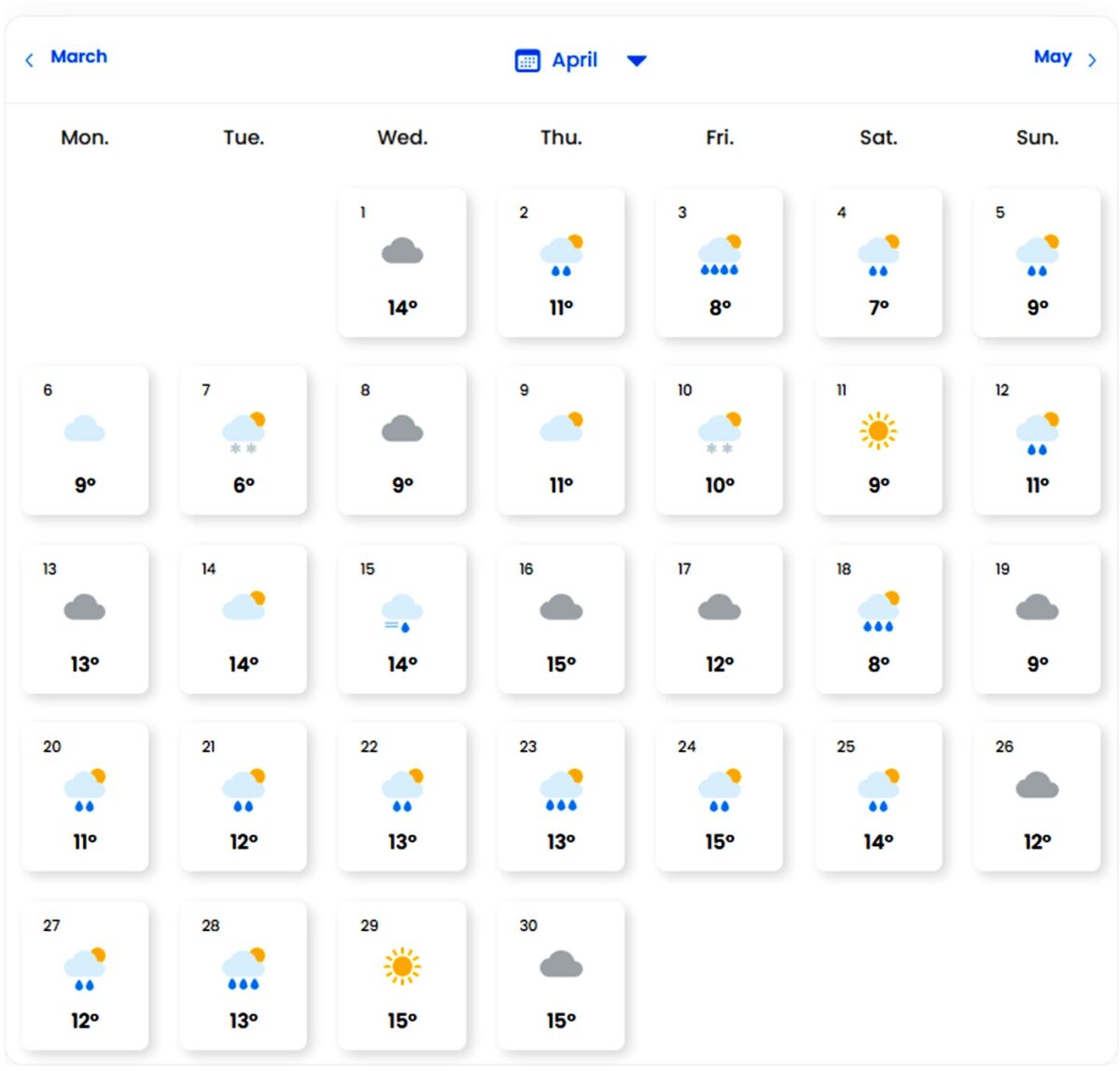Expand the previous month with the left chevron
Screen dimensions: 1120x1071
pos(29,59)
